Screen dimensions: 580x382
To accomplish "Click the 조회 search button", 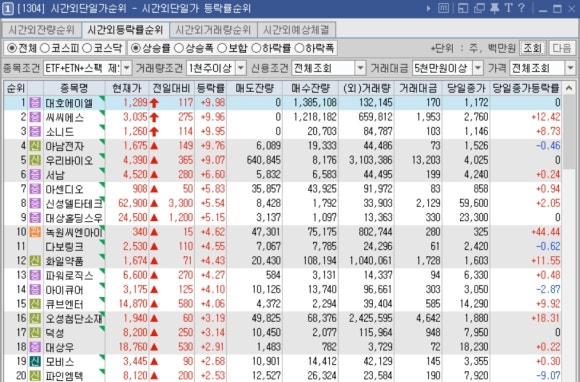I will (x=533, y=48).
